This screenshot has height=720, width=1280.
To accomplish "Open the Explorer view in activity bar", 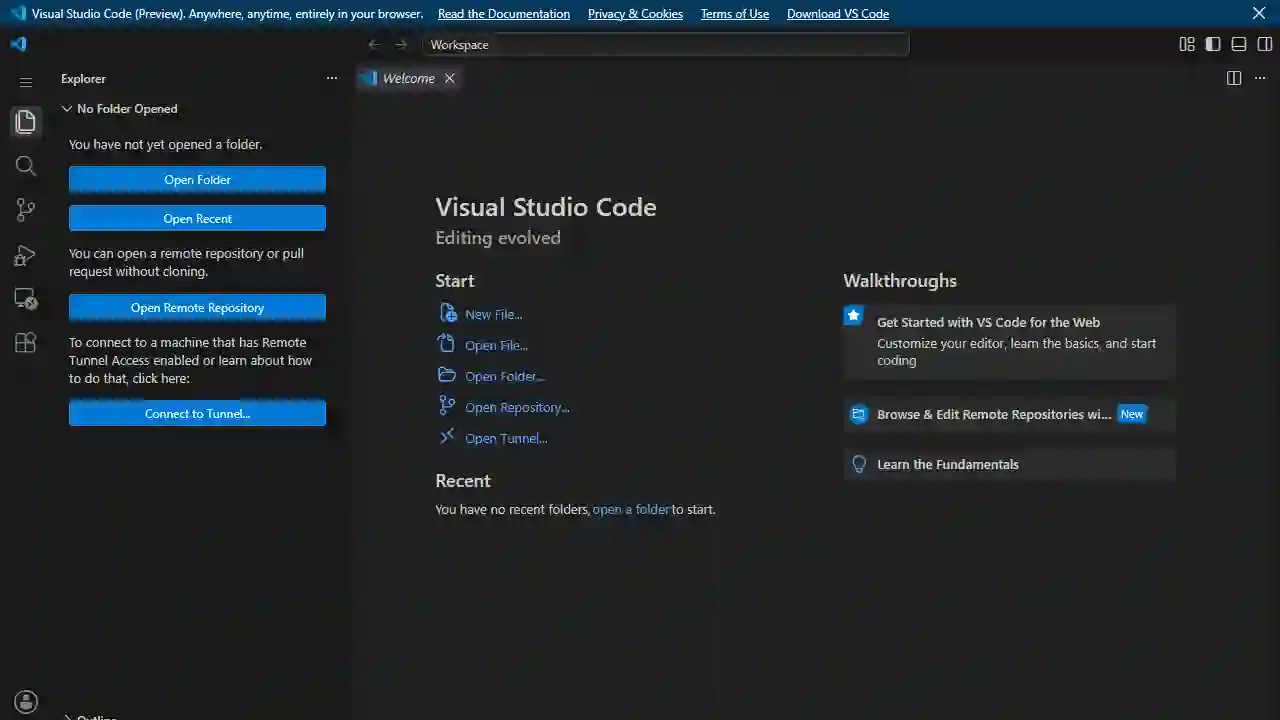I will point(26,122).
